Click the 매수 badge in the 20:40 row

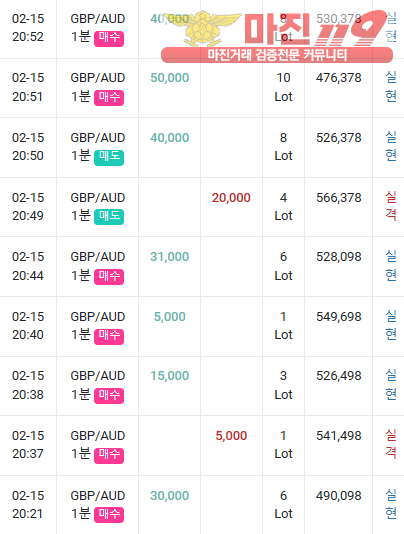(x=109, y=336)
